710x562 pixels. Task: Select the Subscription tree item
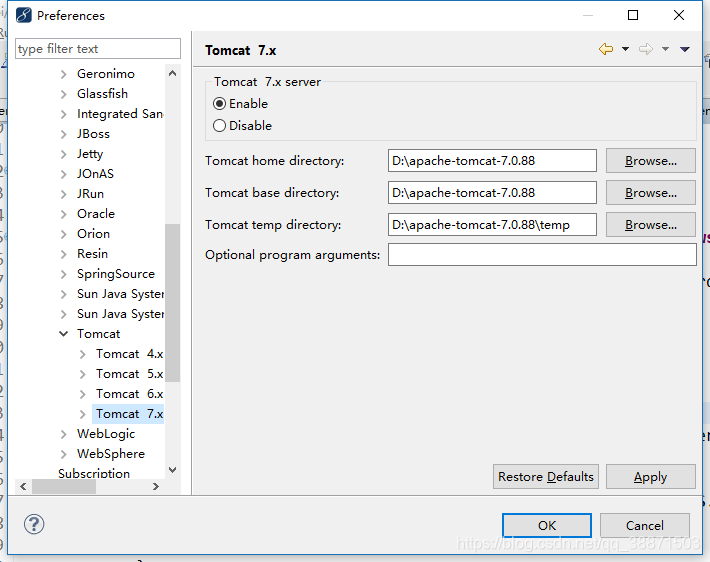click(94, 473)
